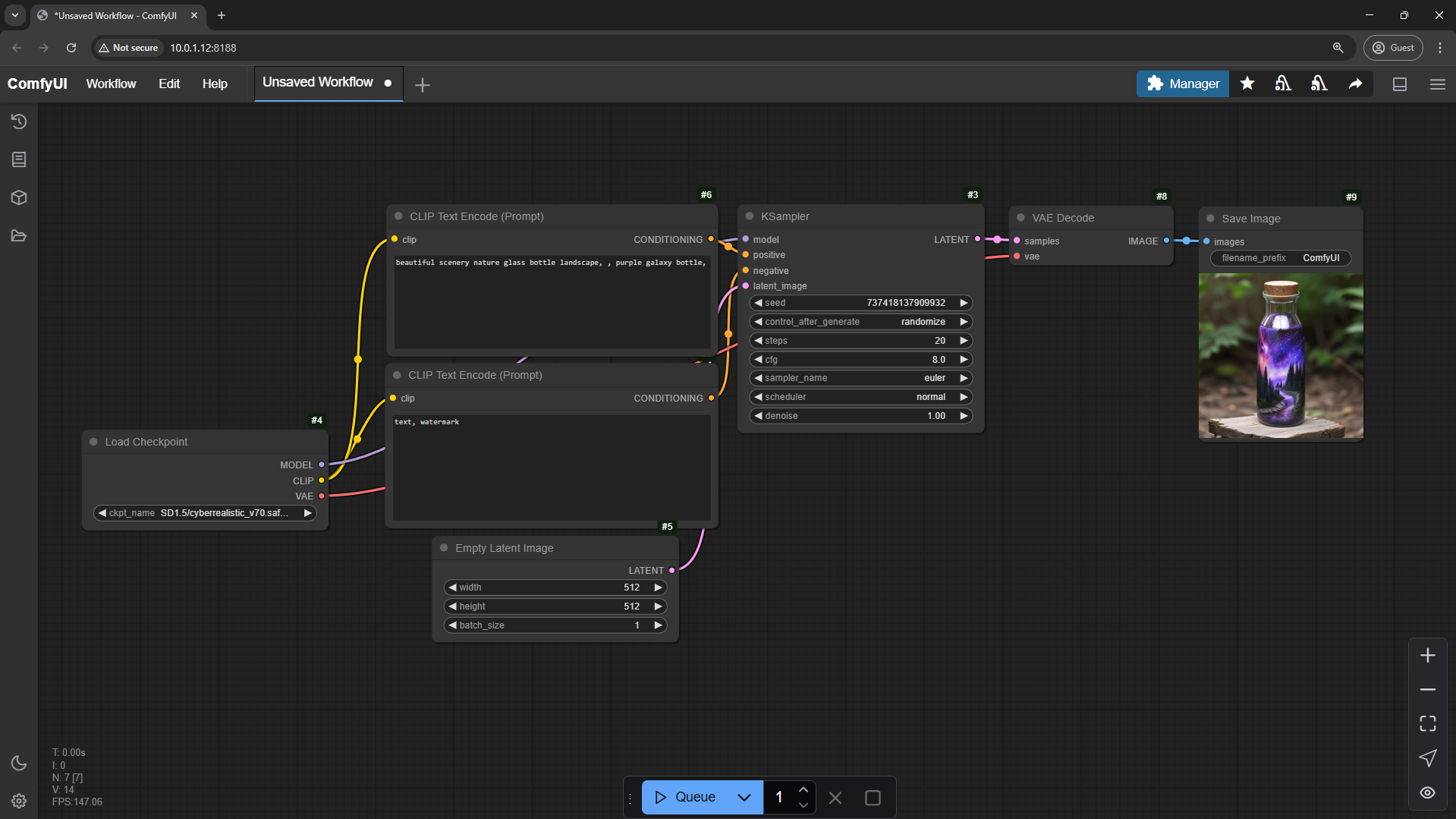Toggle link visibility eye icon
Screen dimensions: 1456x819
(1427, 792)
